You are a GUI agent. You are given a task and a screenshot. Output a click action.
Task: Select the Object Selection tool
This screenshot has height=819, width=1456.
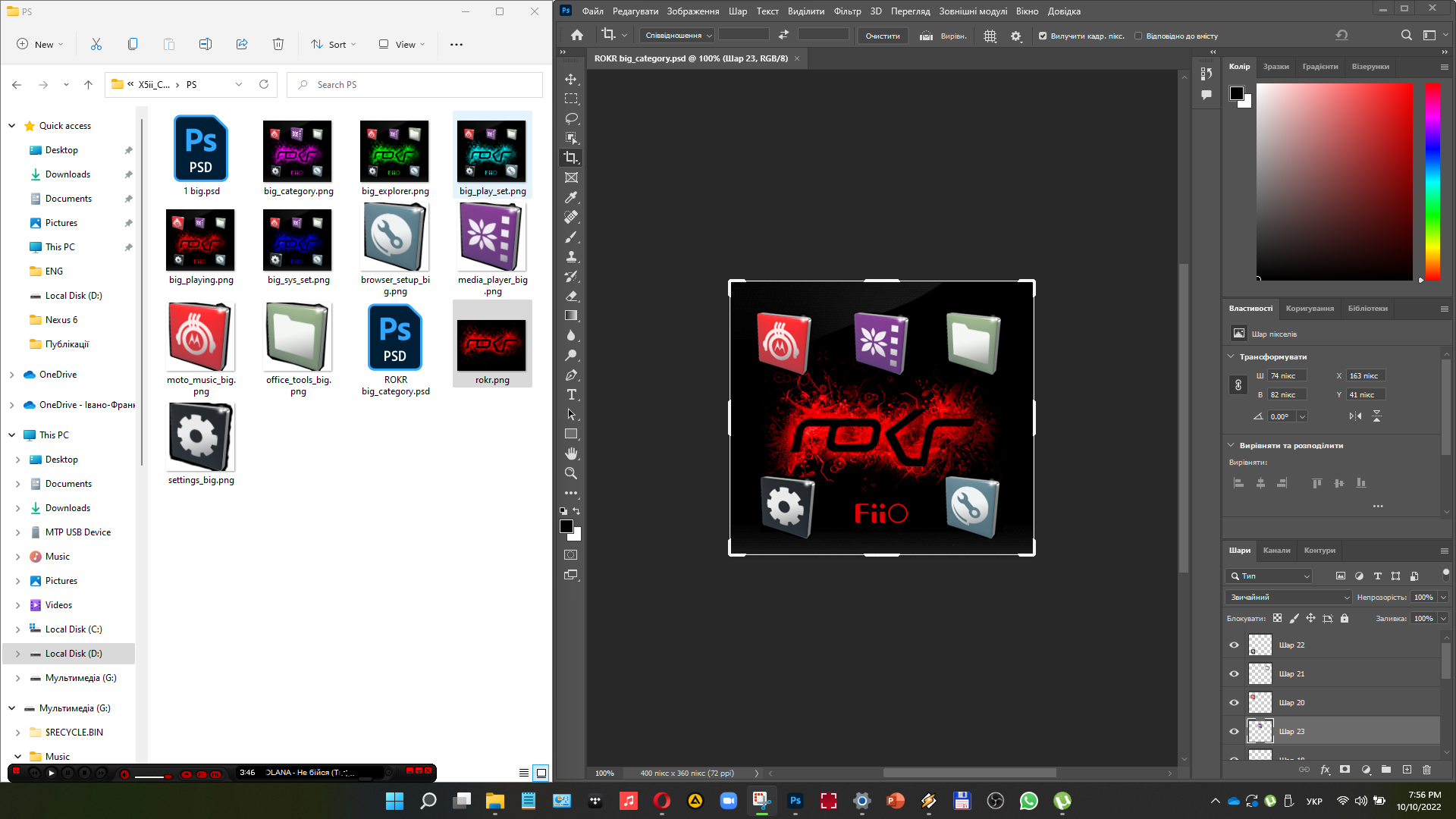[571, 138]
